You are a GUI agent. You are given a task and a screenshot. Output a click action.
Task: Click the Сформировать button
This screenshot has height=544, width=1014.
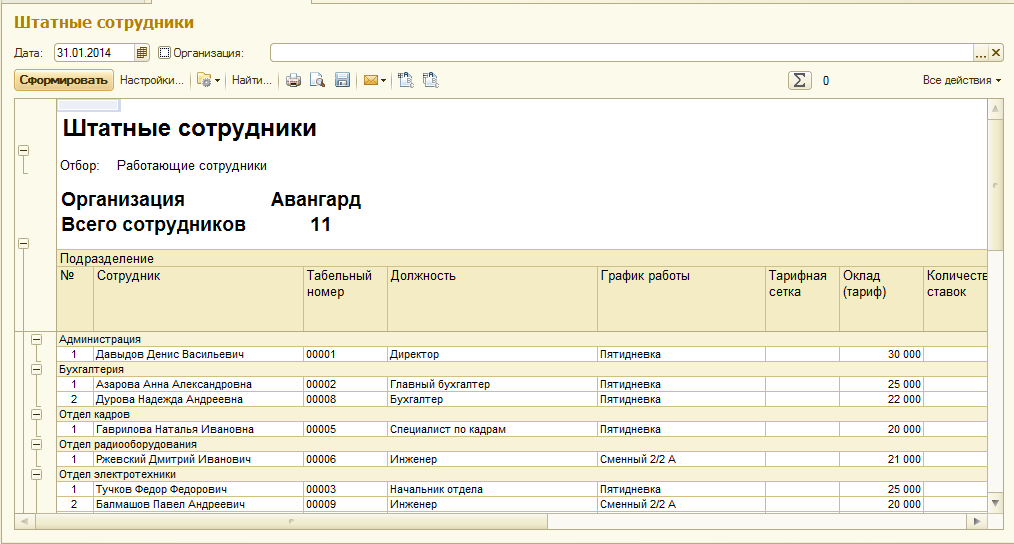63,81
